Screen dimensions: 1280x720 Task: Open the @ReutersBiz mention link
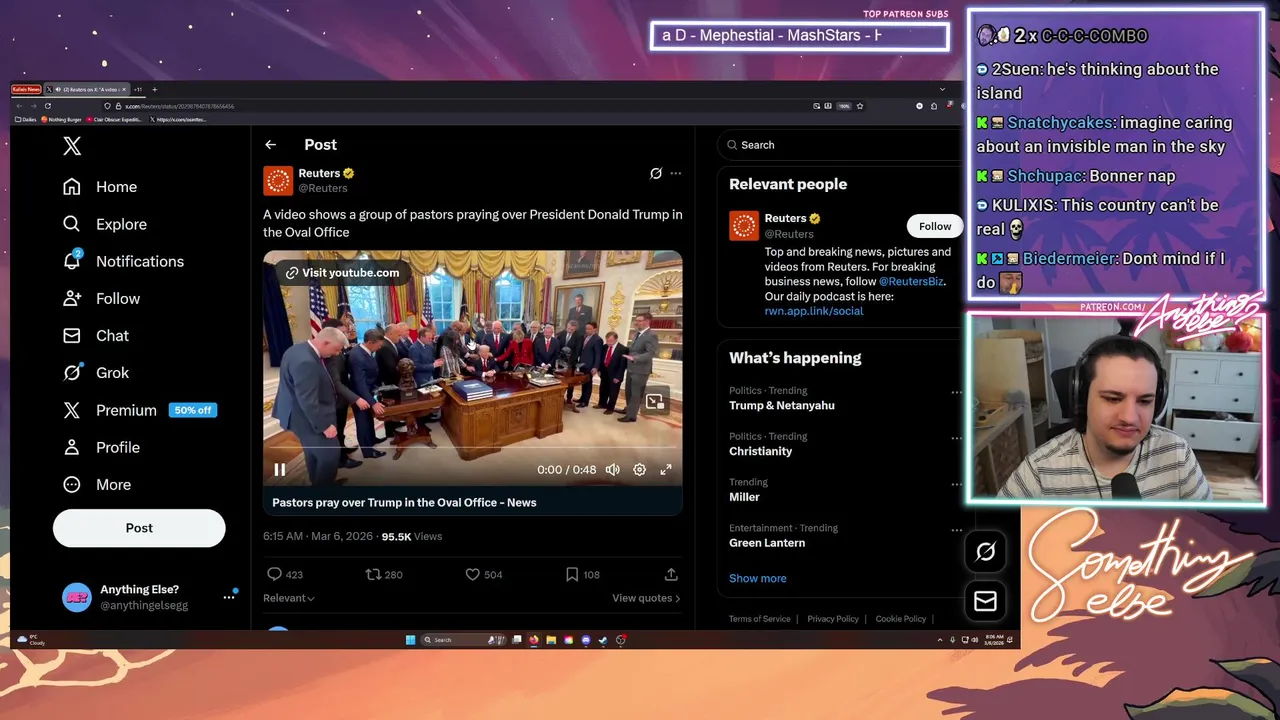point(911,281)
